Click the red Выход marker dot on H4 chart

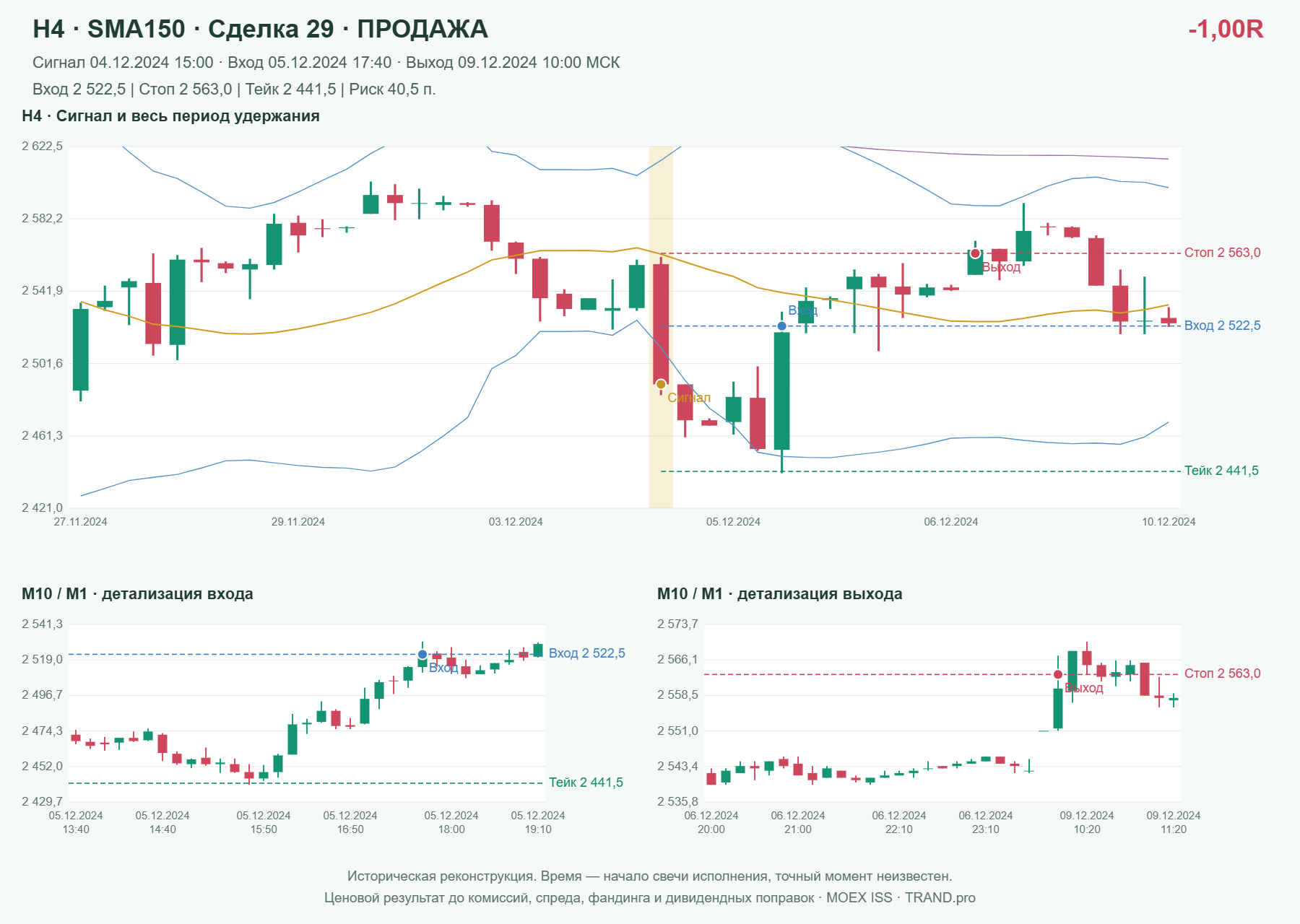(975, 253)
